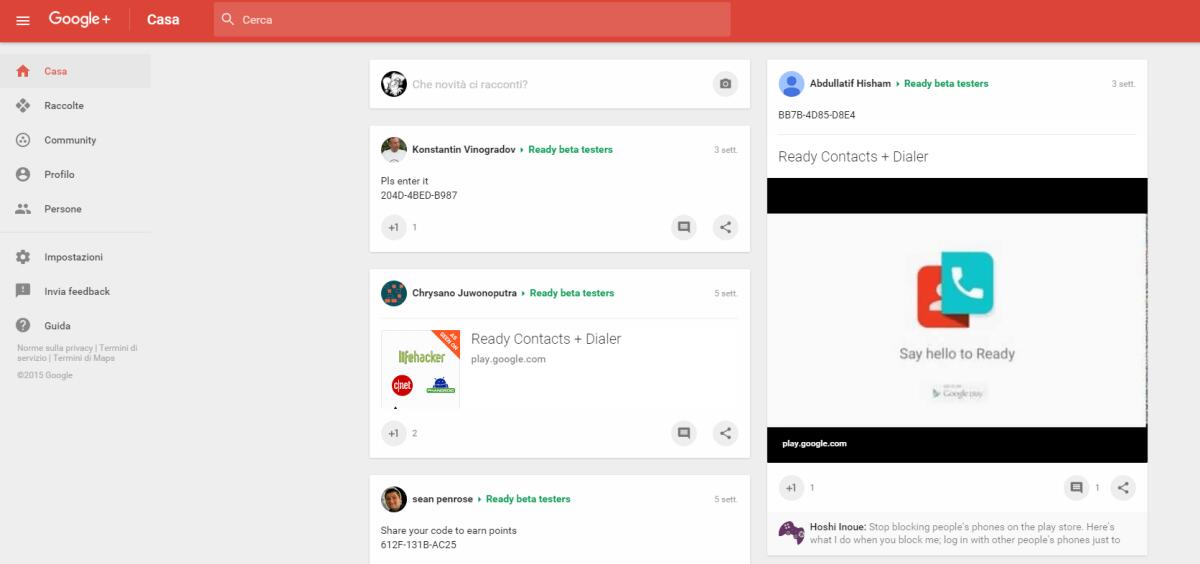The image size is (1200, 564).
Task: Click Hoshi Inoue's commenter avatar
Action: pos(791,533)
